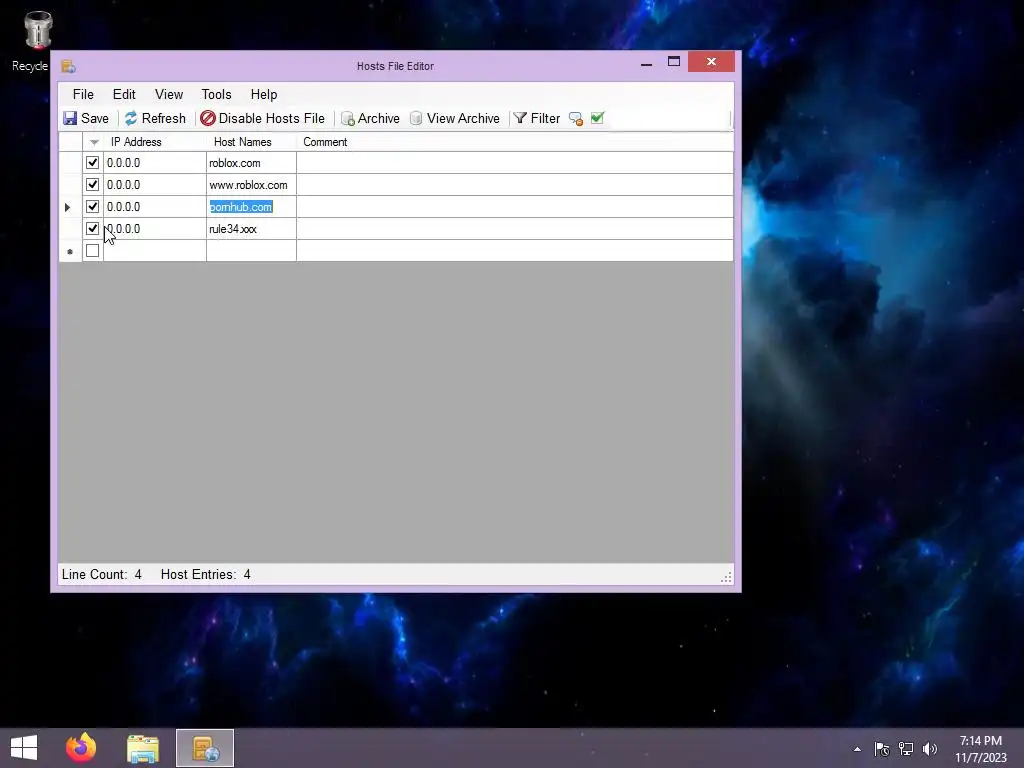Select the www.roblox.com host name cell
Viewport: 1024px width, 768px height.
click(251, 185)
